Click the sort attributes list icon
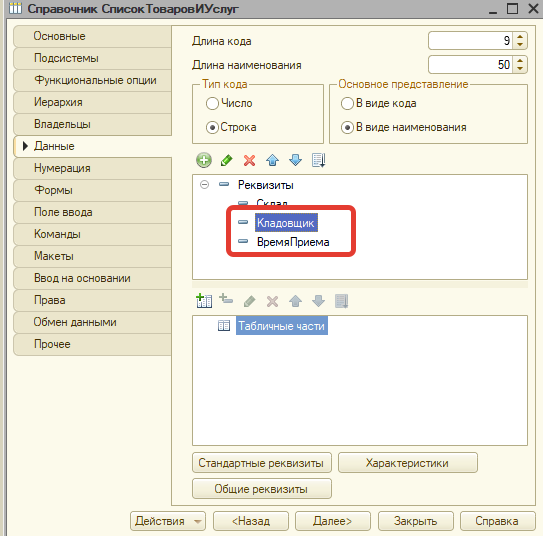 point(318,160)
